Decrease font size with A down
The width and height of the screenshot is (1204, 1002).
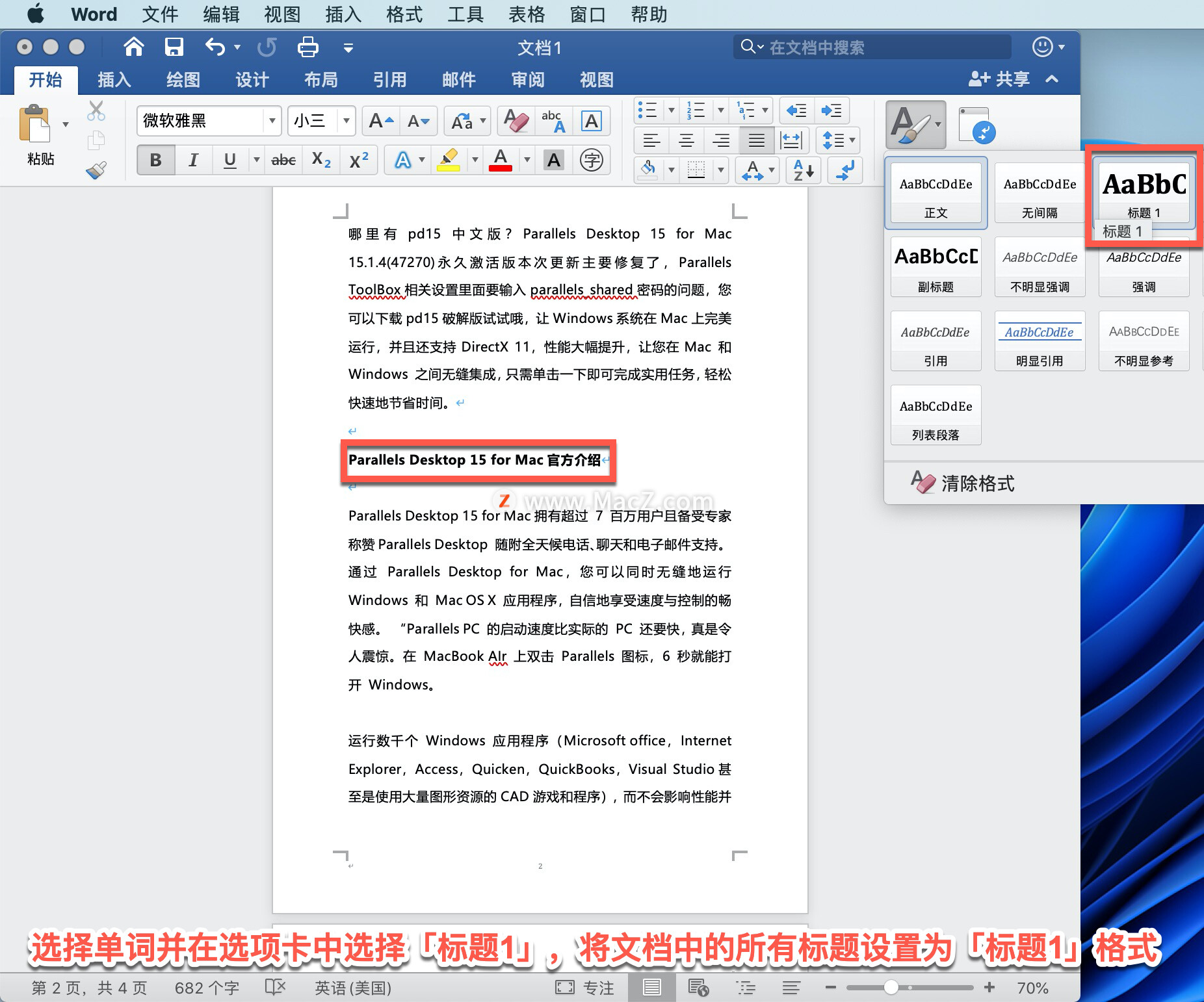418,121
